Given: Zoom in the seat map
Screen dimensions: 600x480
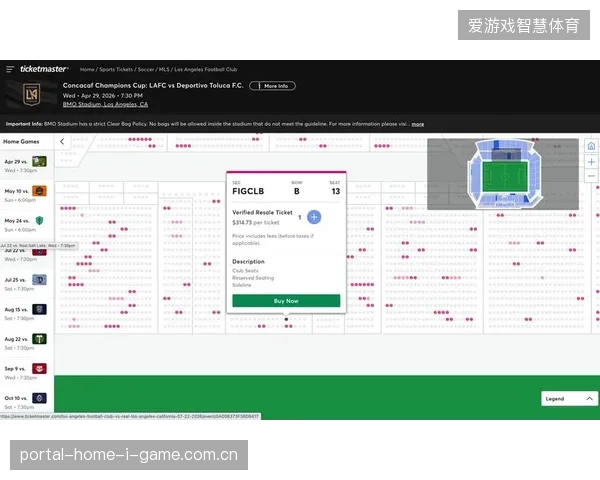Looking at the screenshot, I should click(591, 162).
